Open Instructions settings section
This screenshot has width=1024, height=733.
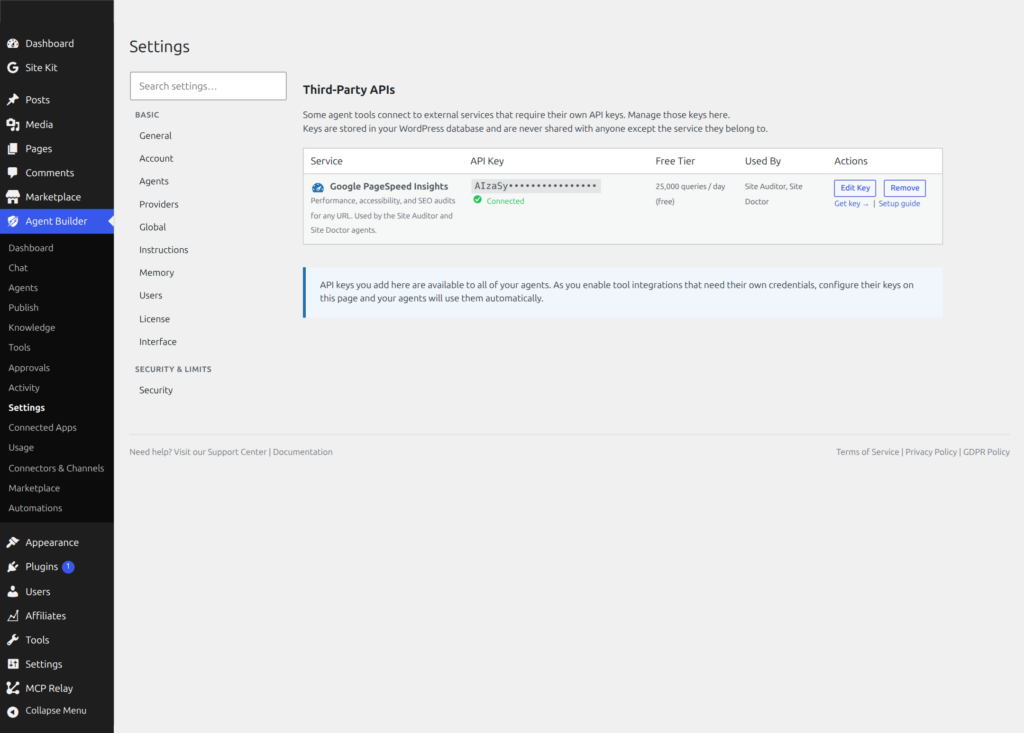point(163,250)
